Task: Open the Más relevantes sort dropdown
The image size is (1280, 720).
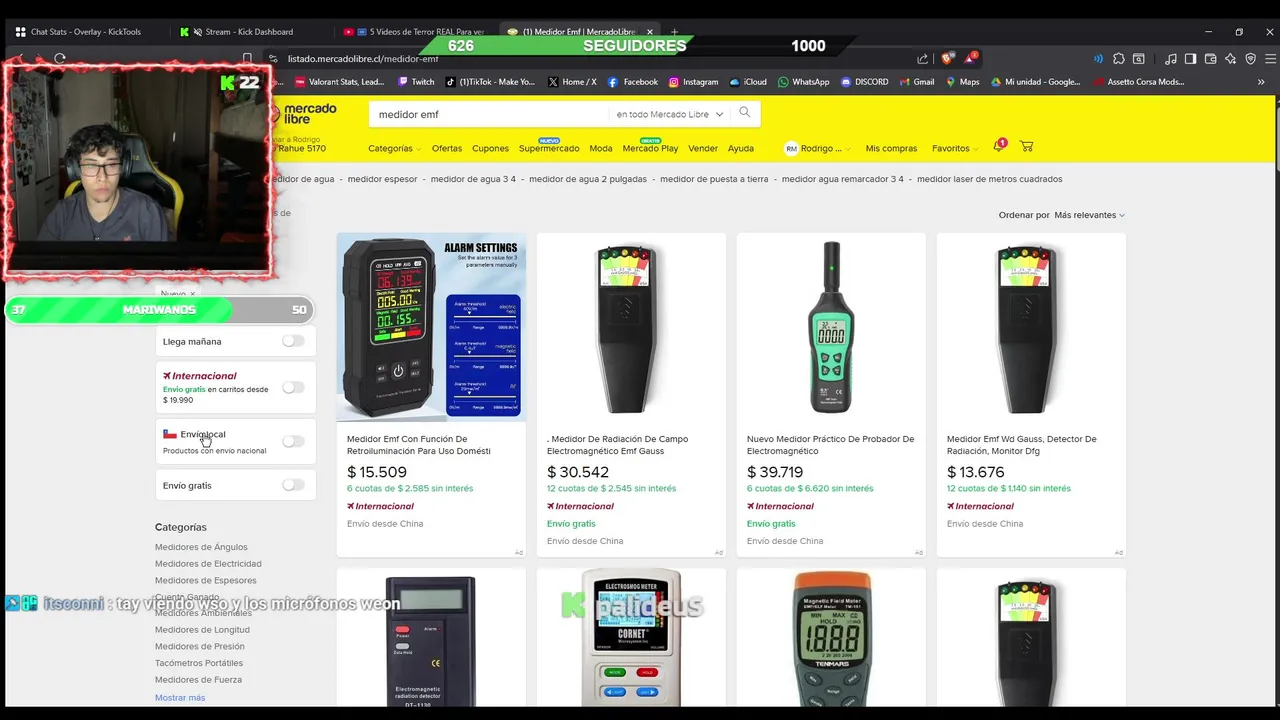Action: (x=1089, y=215)
